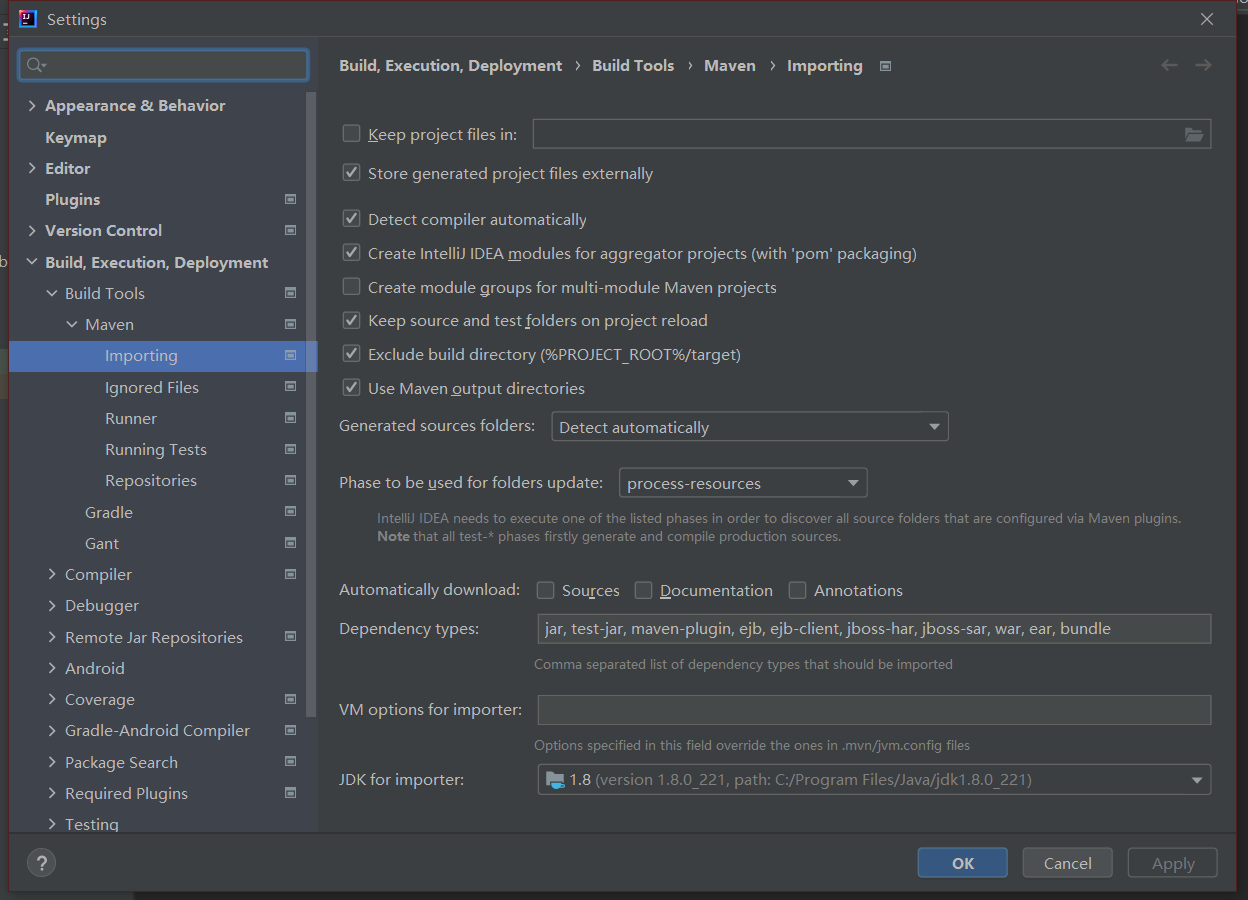The image size is (1248, 900).
Task: Collapse the Build Tools node
Action: point(52,293)
